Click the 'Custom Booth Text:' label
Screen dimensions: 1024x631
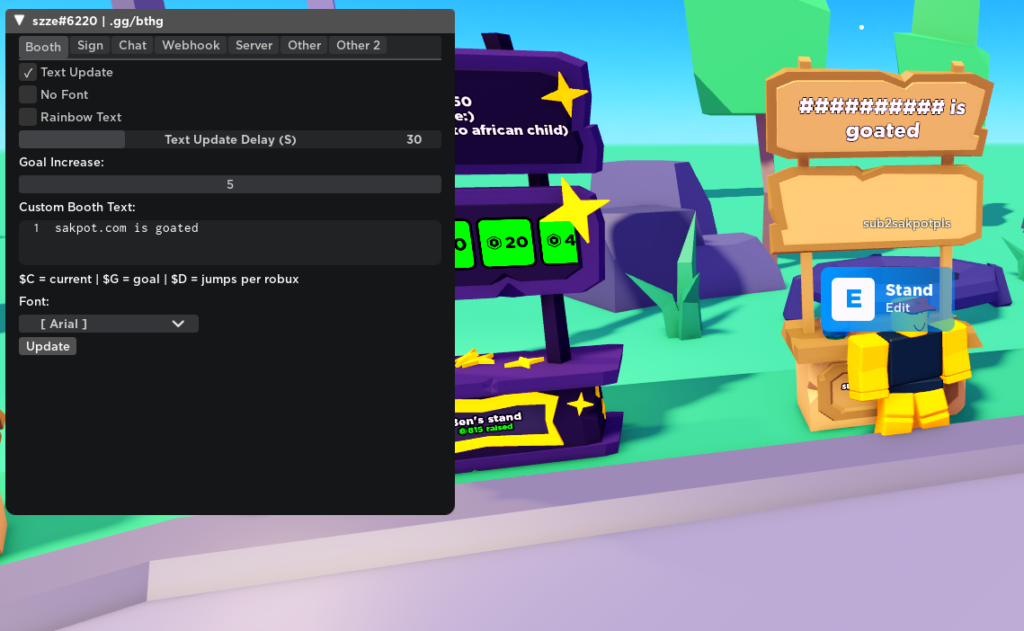click(x=77, y=207)
